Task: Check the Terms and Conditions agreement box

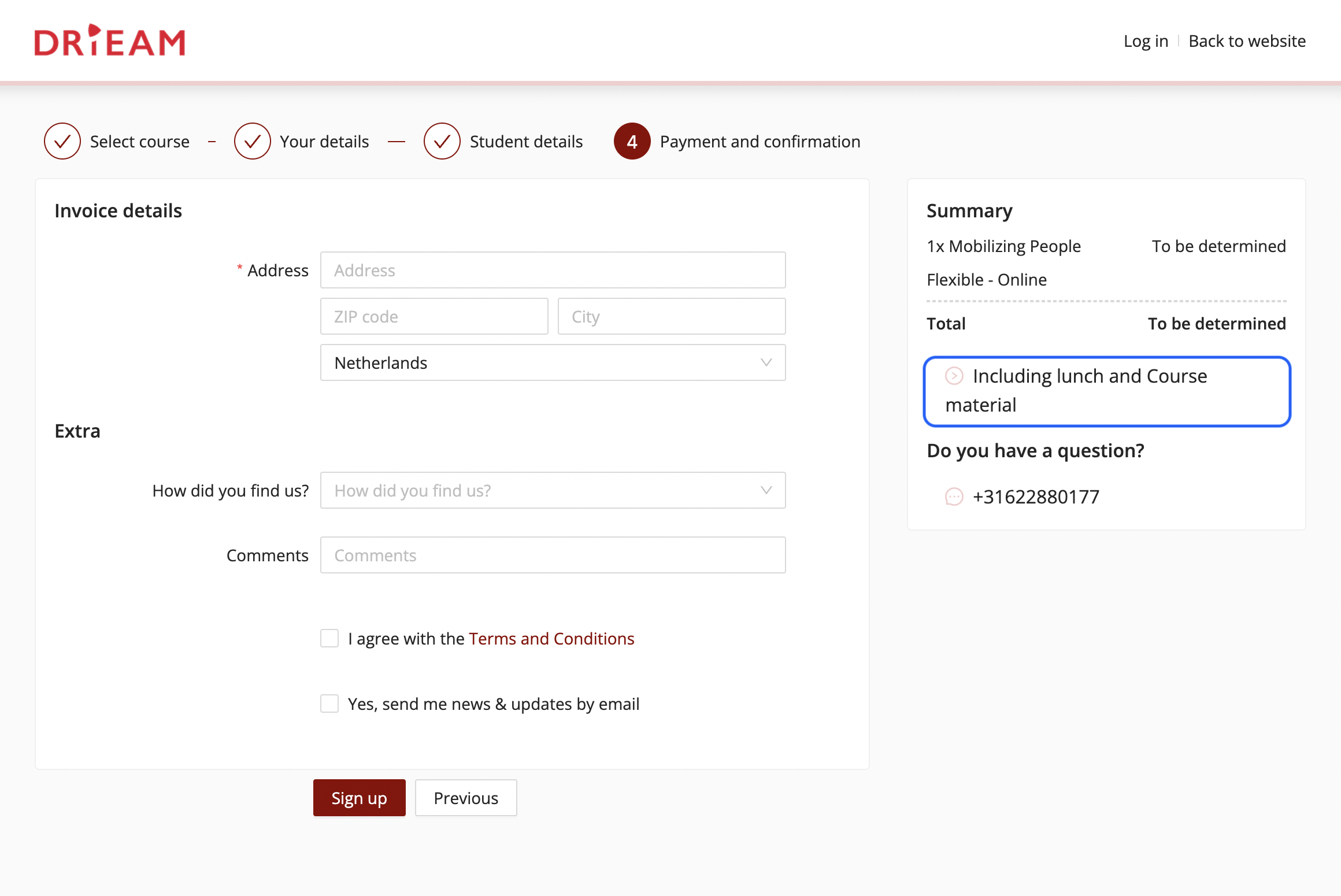Action: [x=329, y=638]
